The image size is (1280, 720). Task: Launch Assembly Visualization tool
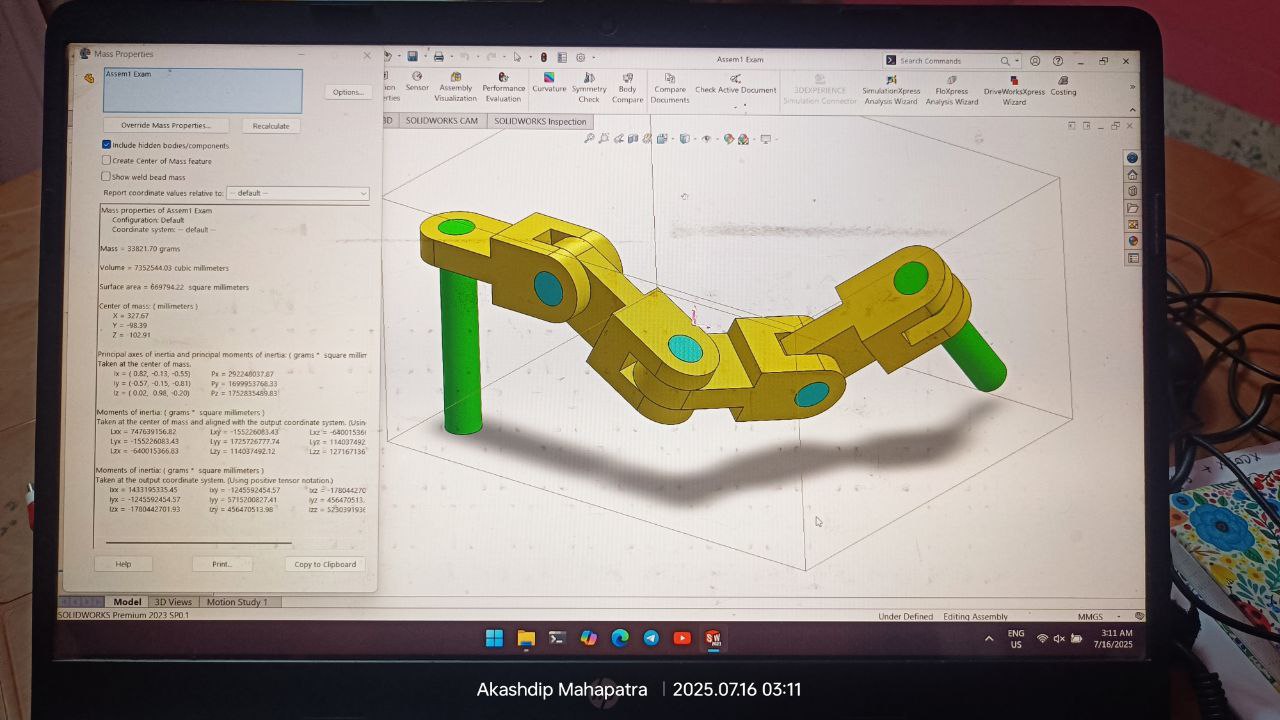(x=456, y=87)
